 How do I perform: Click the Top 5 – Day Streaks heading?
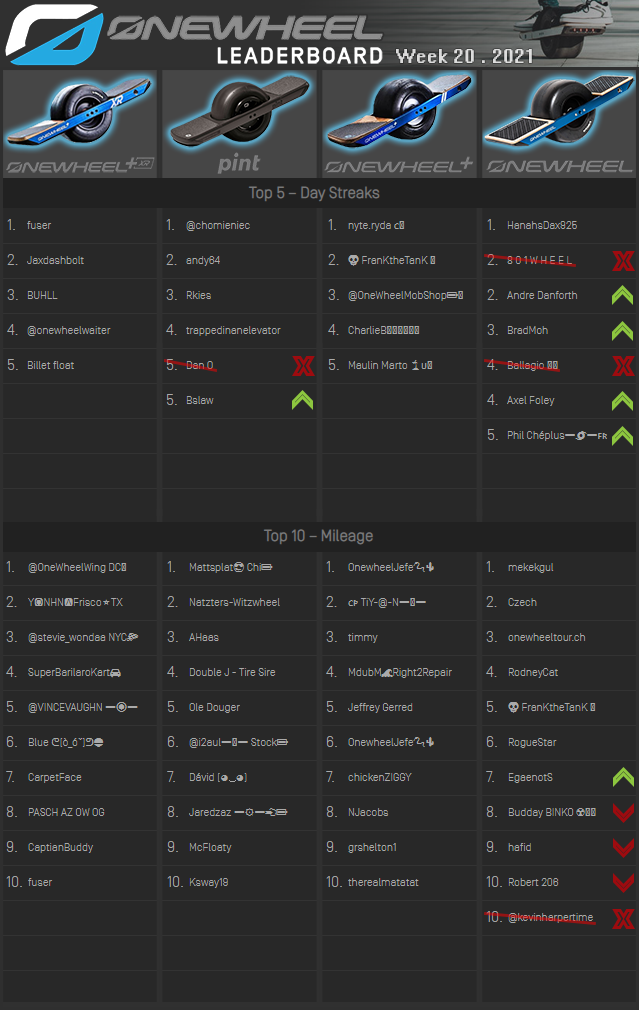(x=314, y=193)
